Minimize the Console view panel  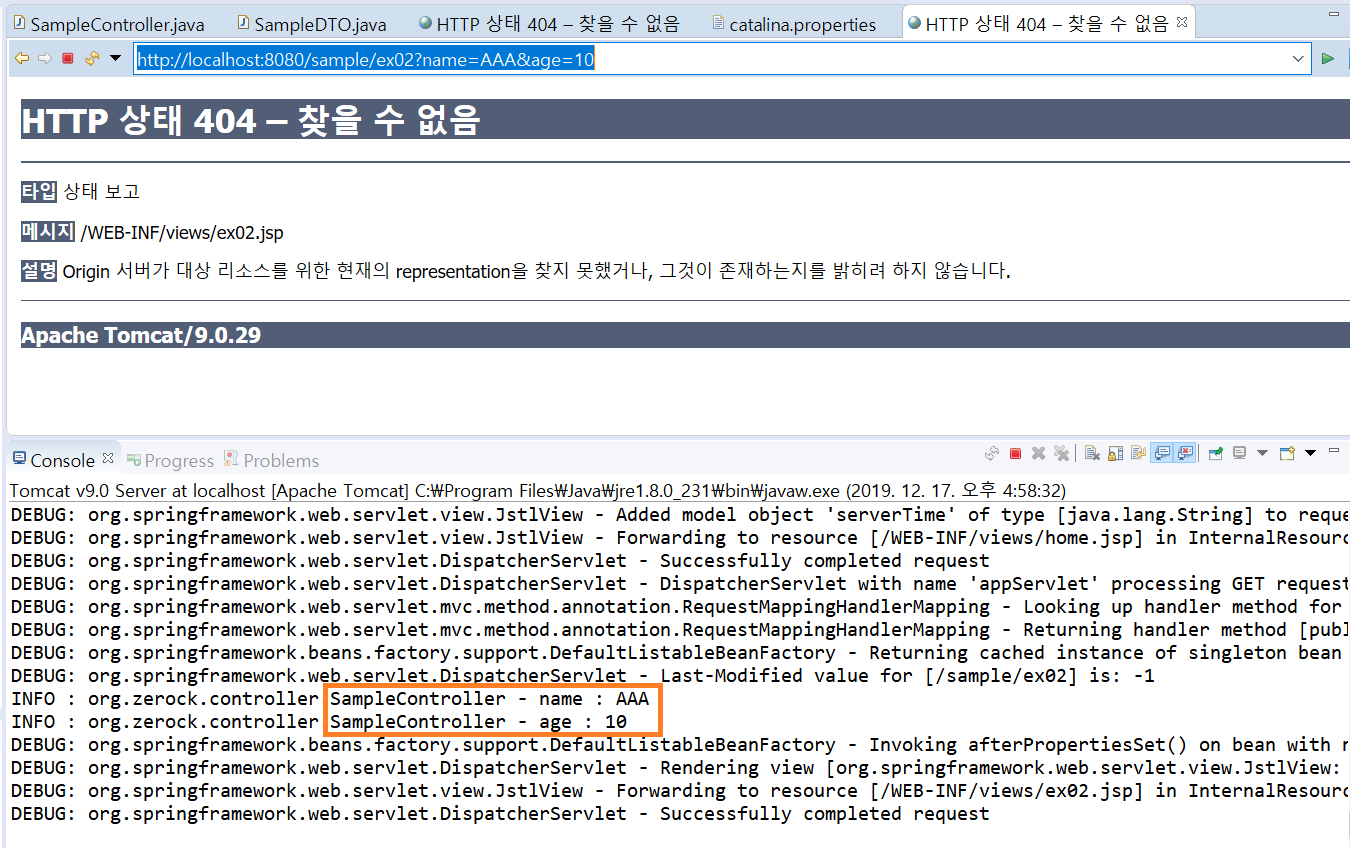(1334, 450)
